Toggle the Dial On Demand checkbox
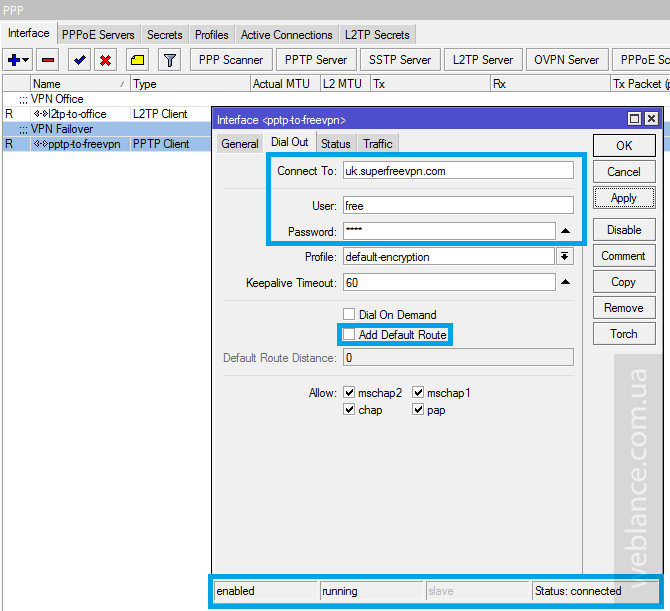Viewport: 670px width, 611px height. click(x=349, y=314)
